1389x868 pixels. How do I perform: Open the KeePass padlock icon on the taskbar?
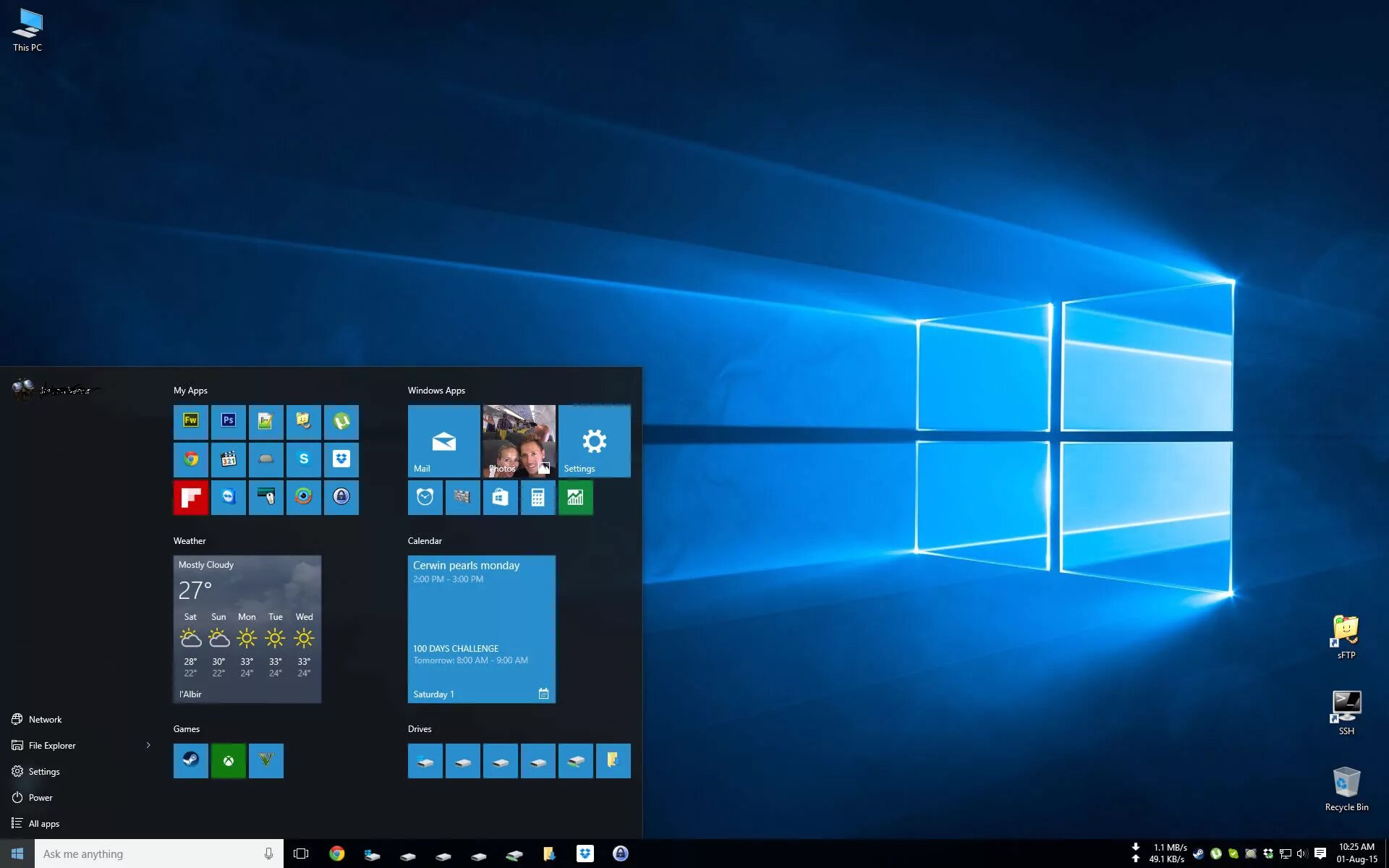tap(620, 854)
